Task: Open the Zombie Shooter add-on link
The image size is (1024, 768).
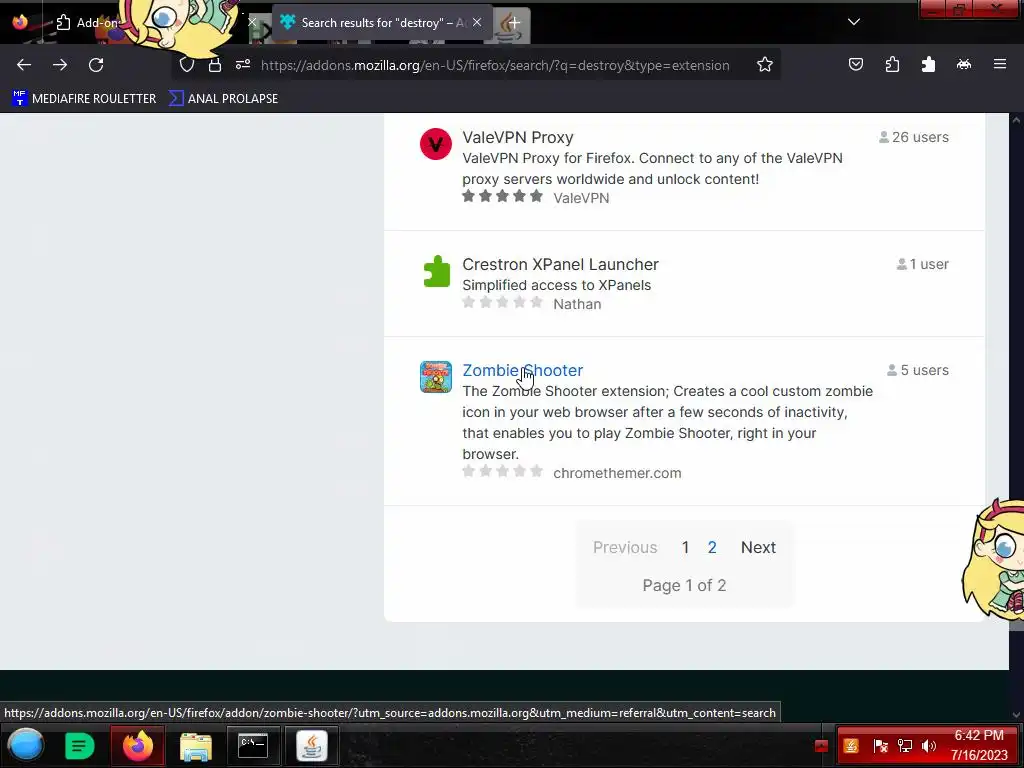Action: (x=522, y=370)
